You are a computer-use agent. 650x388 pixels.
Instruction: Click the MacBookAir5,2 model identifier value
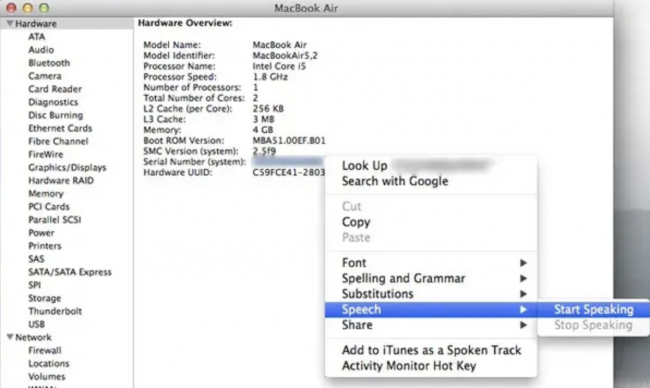pos(285,56)
